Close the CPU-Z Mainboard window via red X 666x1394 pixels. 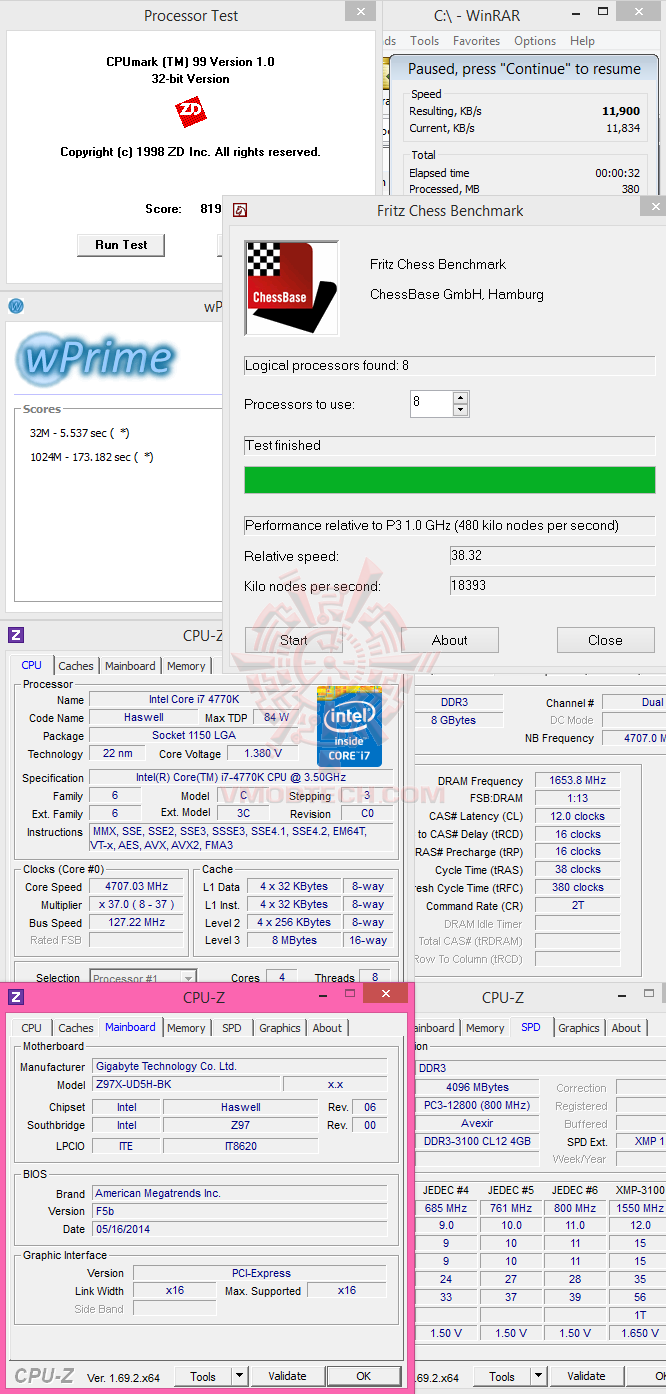pyautogui.click(x=385, y=993)
